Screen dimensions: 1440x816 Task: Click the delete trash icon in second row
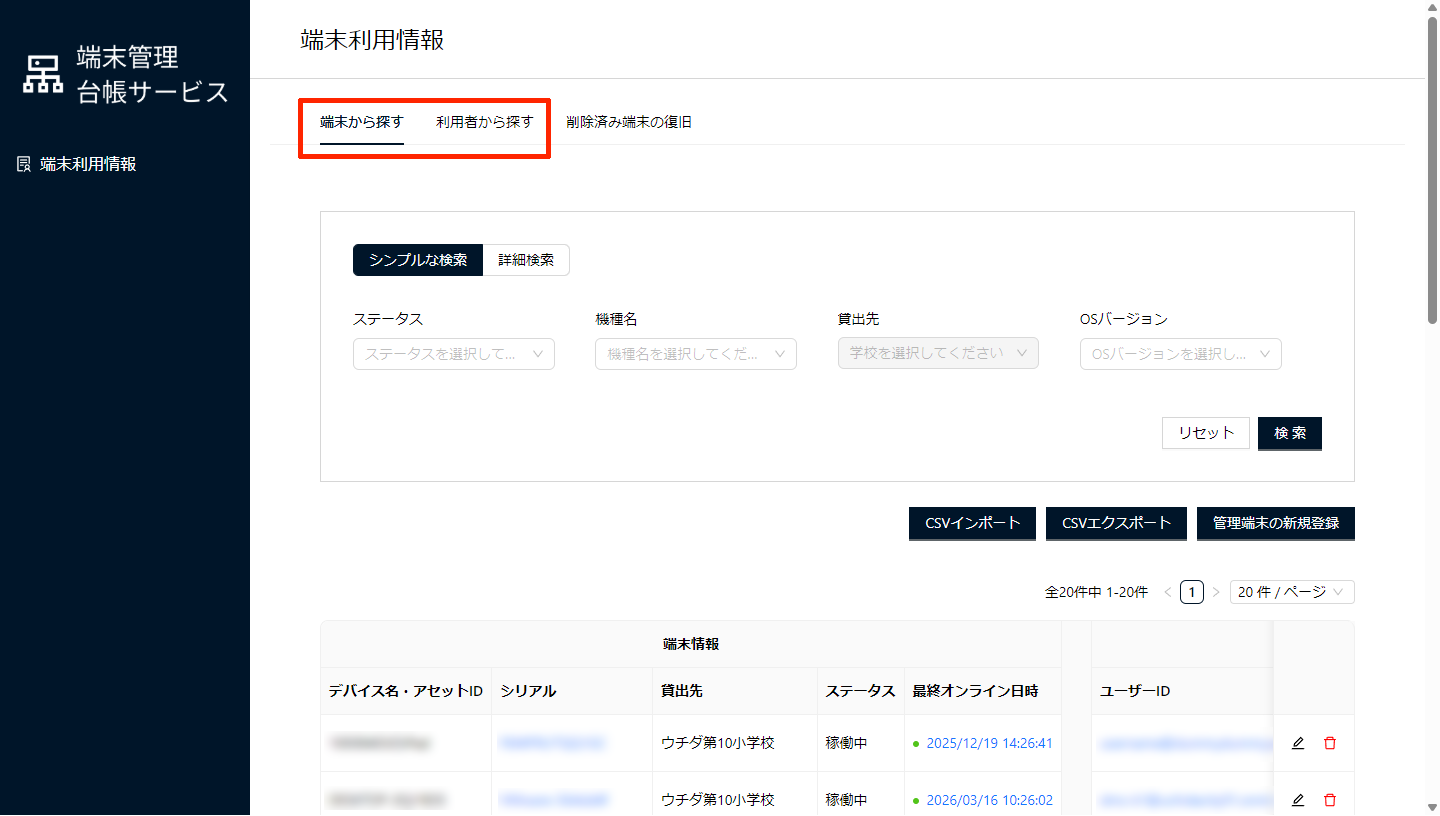tap(1329, 800)
